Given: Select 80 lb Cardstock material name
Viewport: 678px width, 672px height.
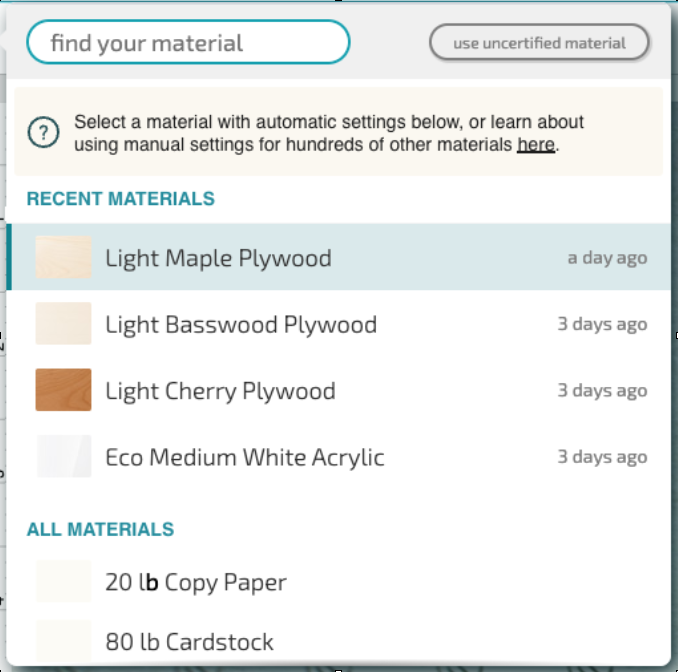Looking at the screenshot, I should tap(189, 642).
